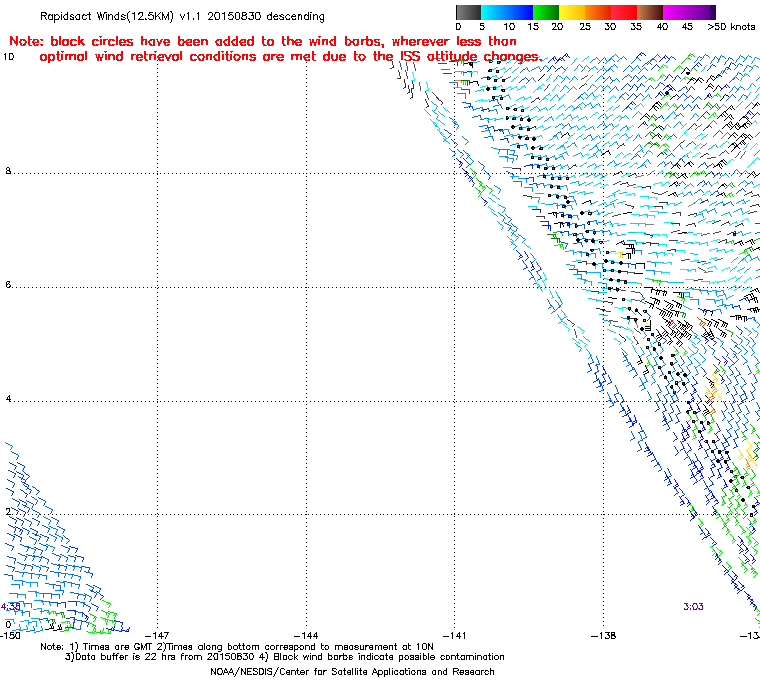Click the legend tick label '15'
This screenshot has width=760, height=688.
click(x=533, y=27)
